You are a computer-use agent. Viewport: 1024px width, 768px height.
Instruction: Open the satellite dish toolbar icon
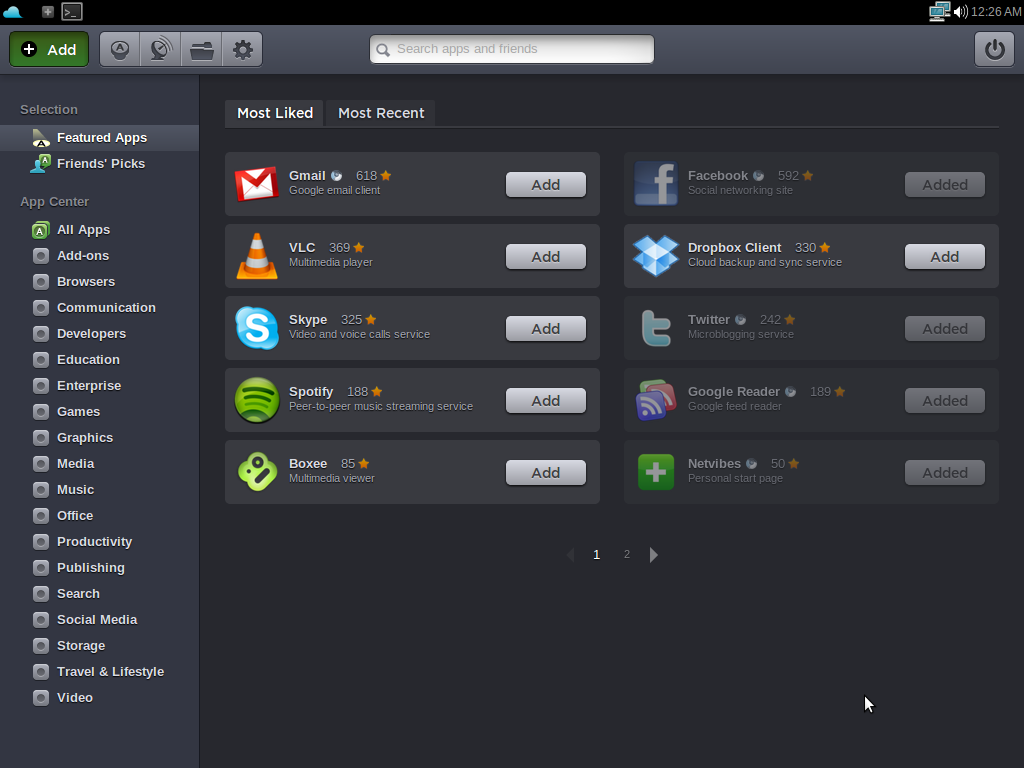click(x=161, y=50)
